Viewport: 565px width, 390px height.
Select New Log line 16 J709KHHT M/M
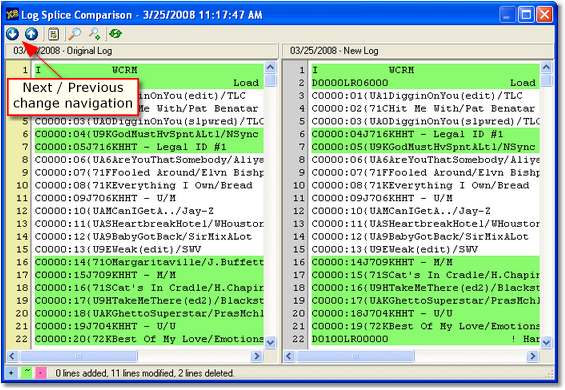(x=426, y=262)
